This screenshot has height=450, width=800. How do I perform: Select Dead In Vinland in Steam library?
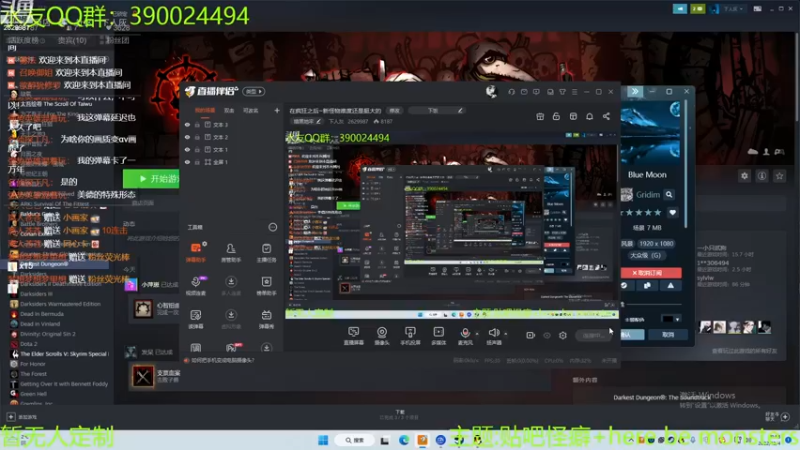coord(40,324)
